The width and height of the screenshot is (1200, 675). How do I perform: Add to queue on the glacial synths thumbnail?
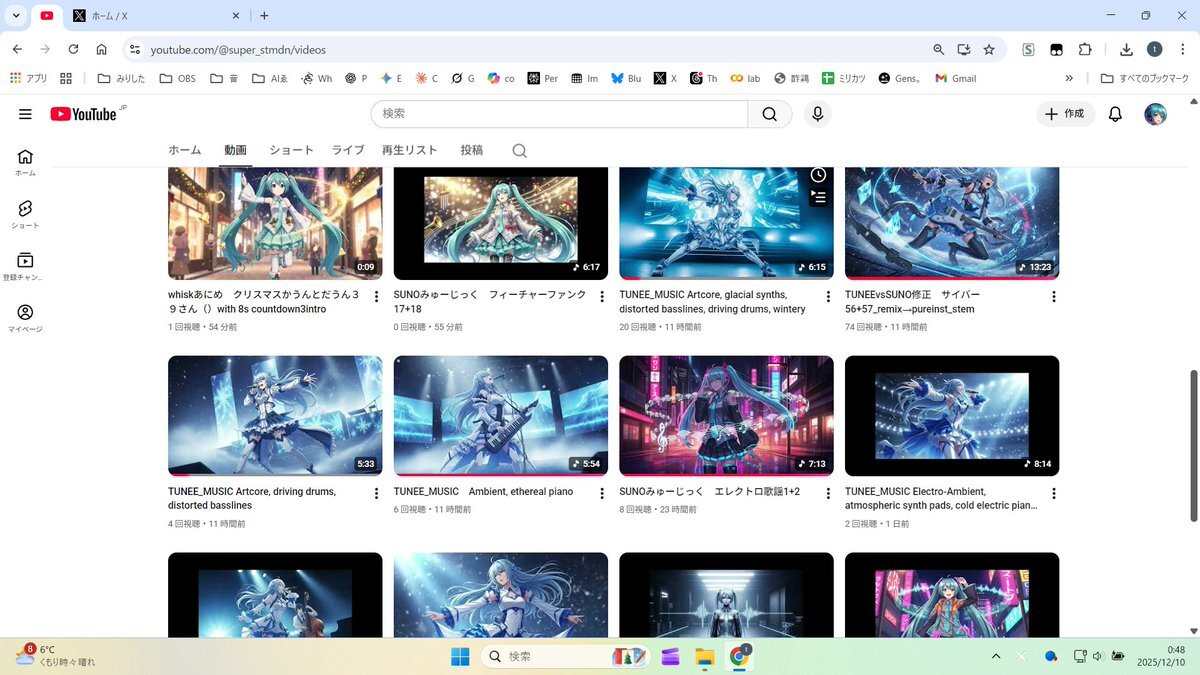(818, 197)
